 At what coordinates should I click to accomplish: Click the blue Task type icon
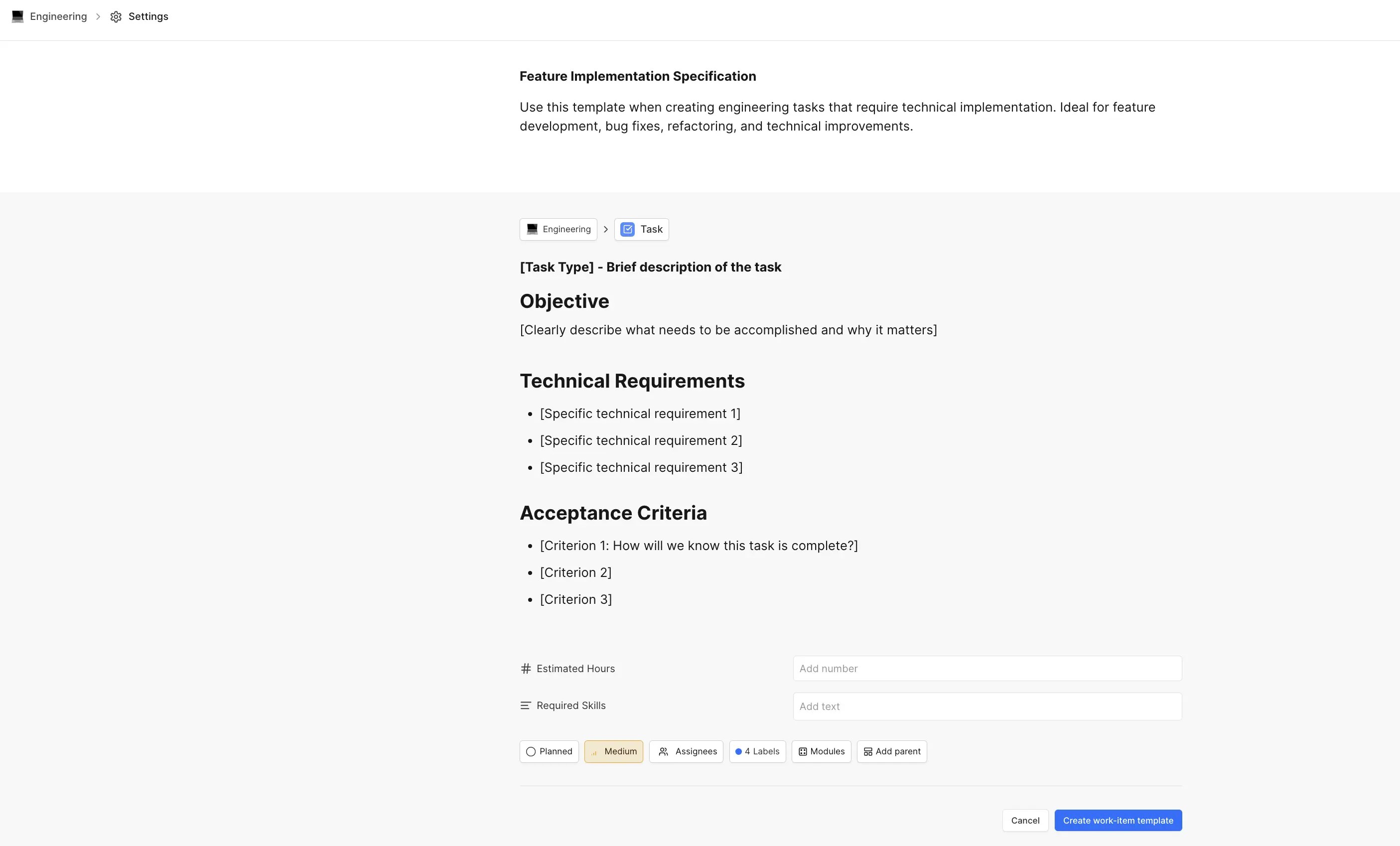(x=627, y=229)
